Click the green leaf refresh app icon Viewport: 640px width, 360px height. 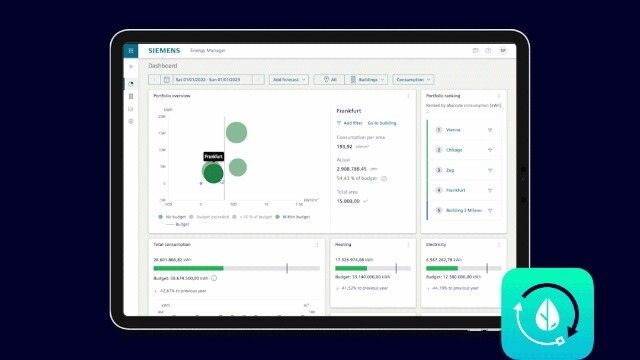pyautogui.click(x=547, y=313)
